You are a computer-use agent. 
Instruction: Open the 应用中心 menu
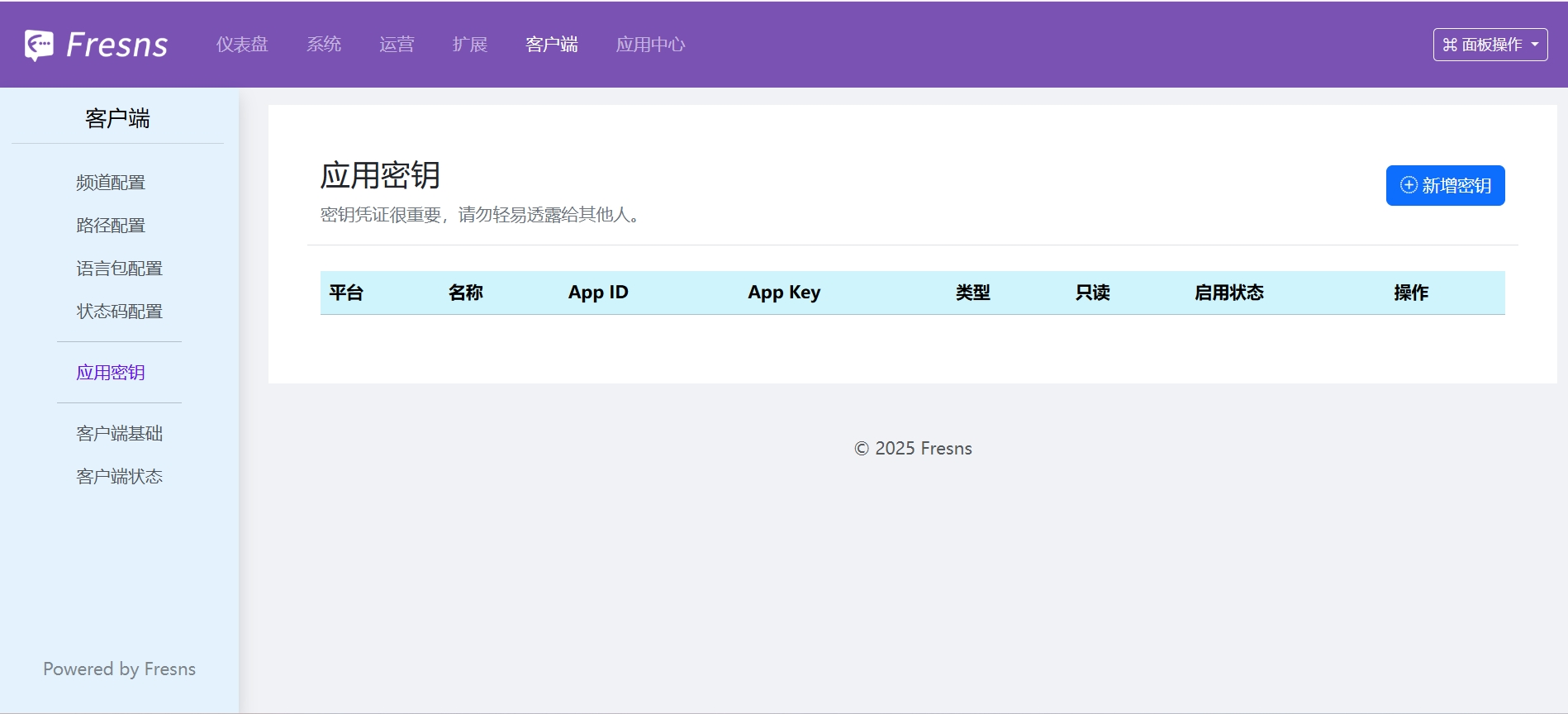point(650,45)
